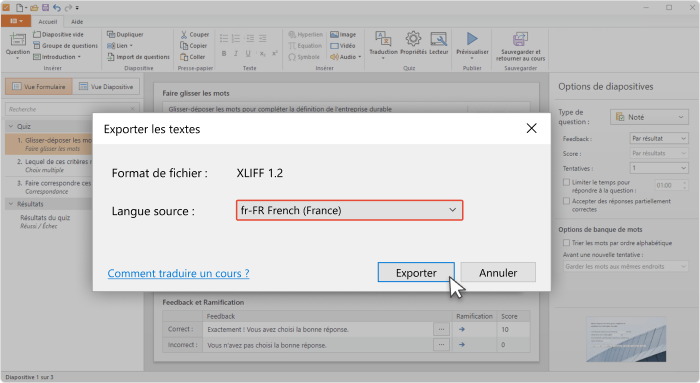Switch to Vue Diapositive tab
The image size is (700, 383).
106,87
